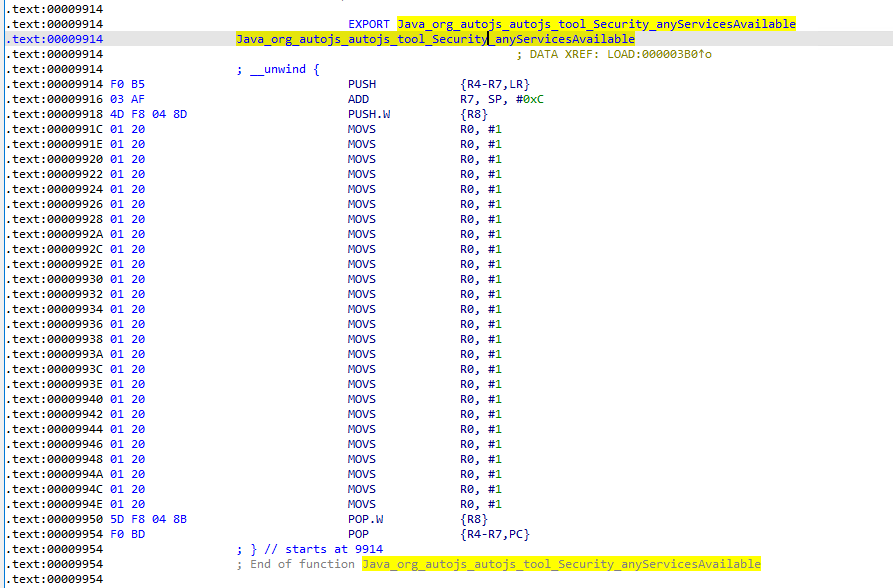
Task: Click the __unwind comment line
Action: point(278,69)
